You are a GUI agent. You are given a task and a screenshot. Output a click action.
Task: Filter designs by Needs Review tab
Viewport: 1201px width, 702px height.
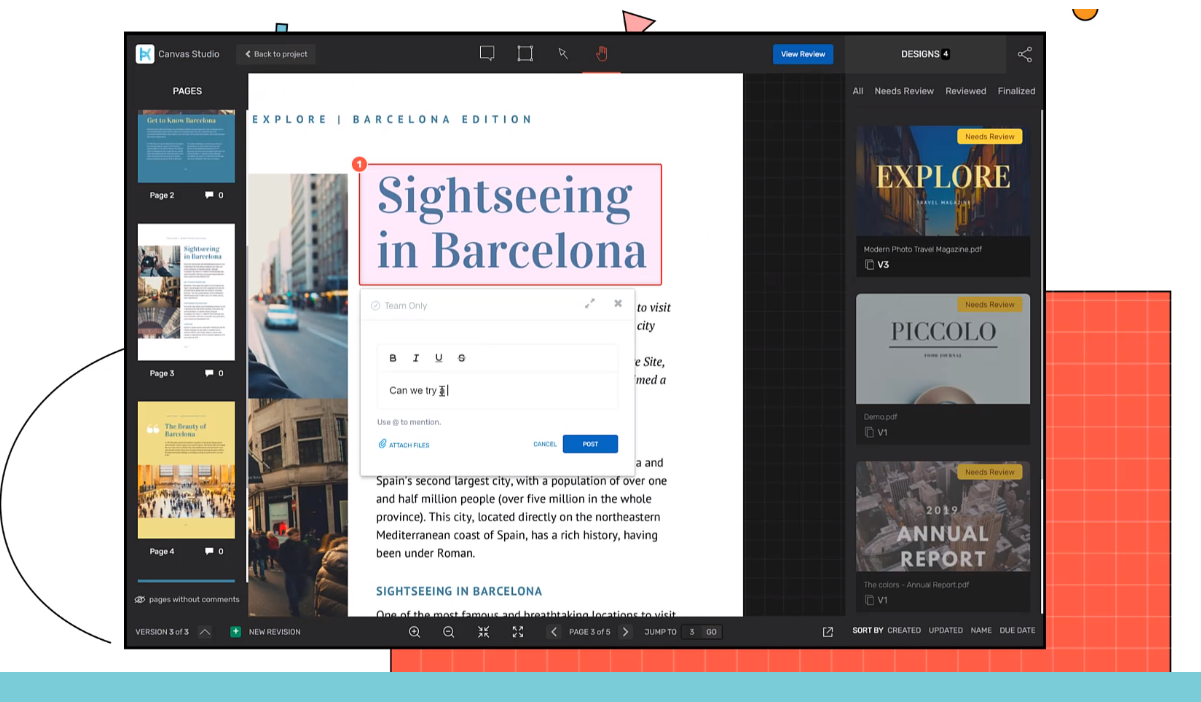904,91
